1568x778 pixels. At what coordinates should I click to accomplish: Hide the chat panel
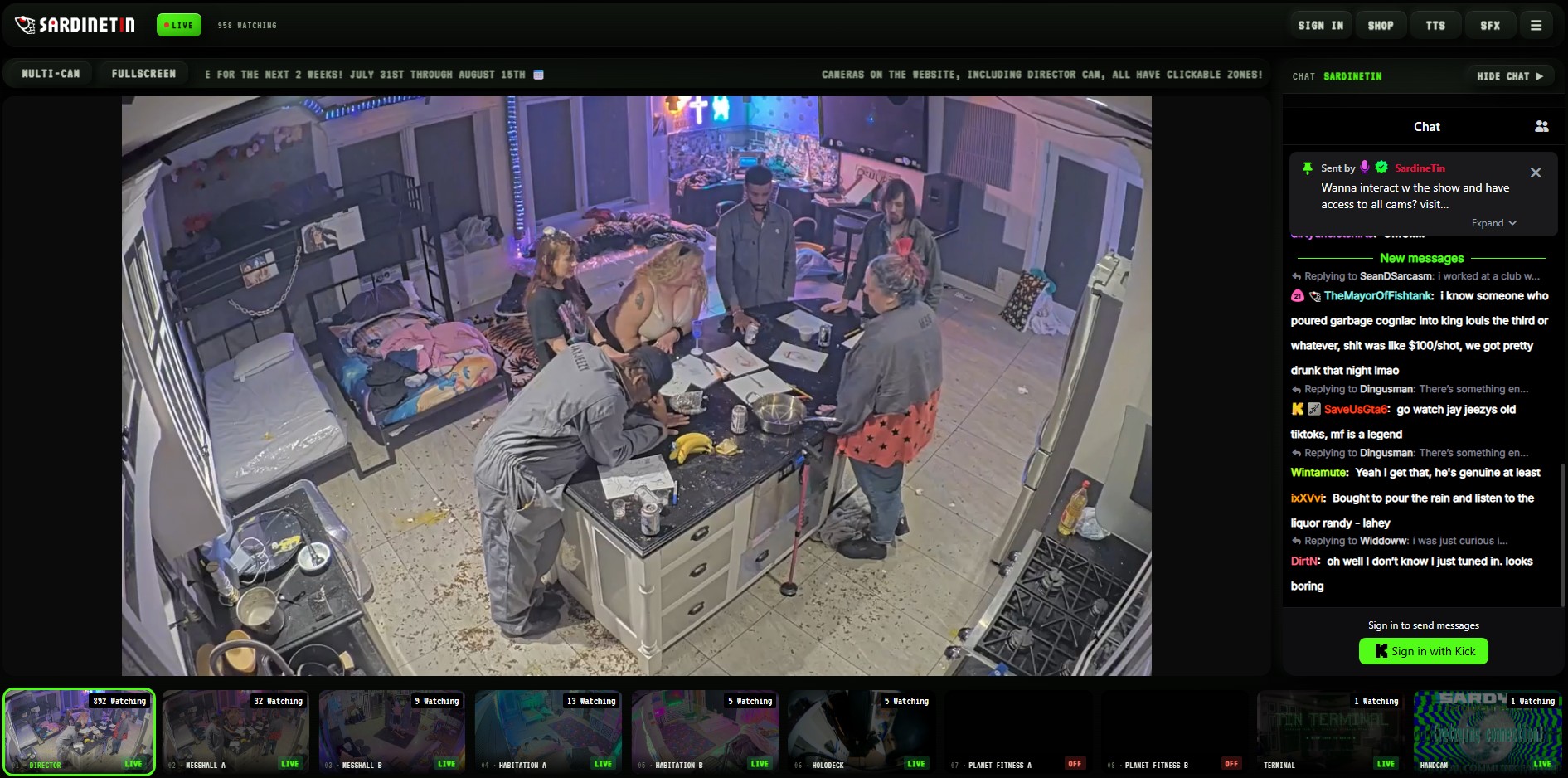[x=1510, y=76]
